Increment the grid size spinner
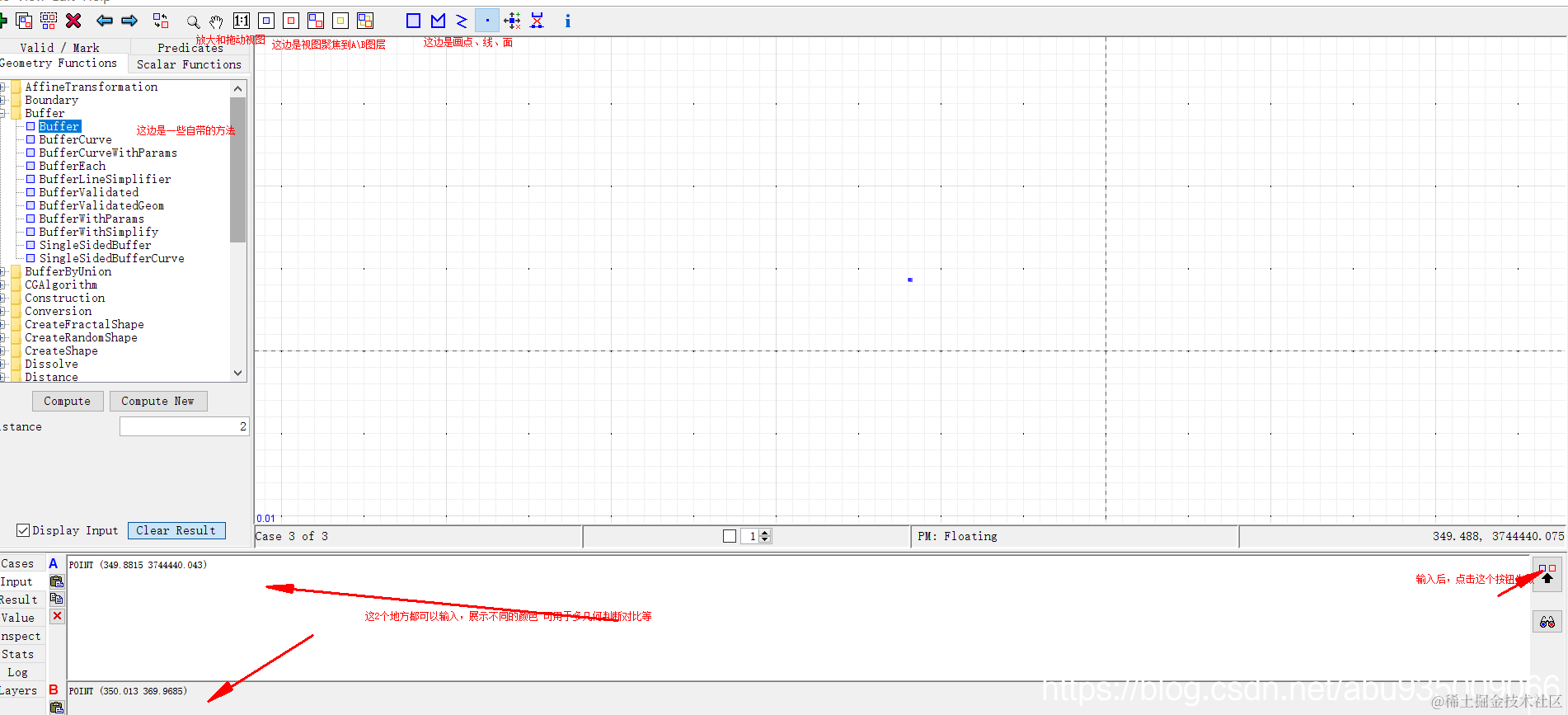 [765, 533]
